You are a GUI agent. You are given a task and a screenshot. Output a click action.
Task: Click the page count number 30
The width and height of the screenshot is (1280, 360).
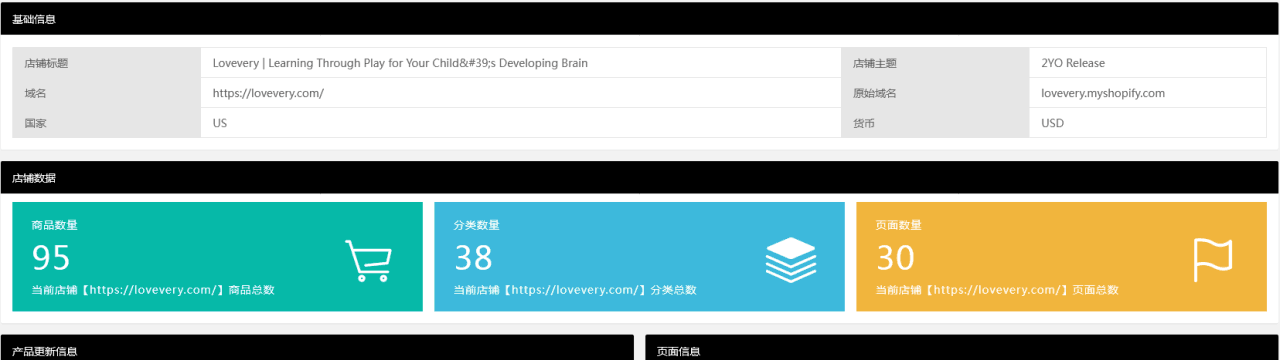click(895, 258)
